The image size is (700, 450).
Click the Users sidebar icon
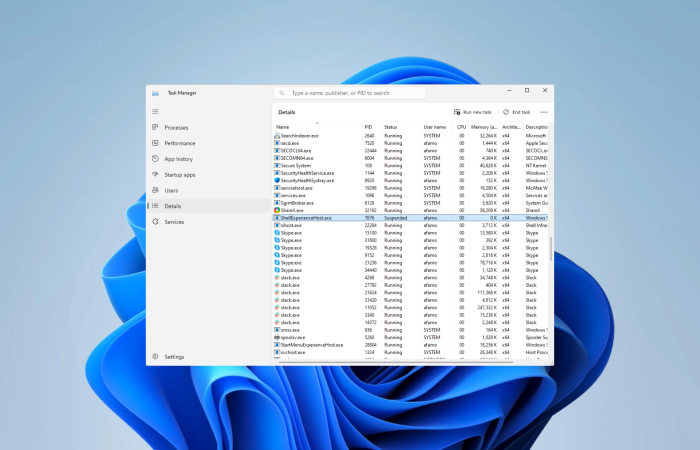pyautogui.click(x=155, y=190)
